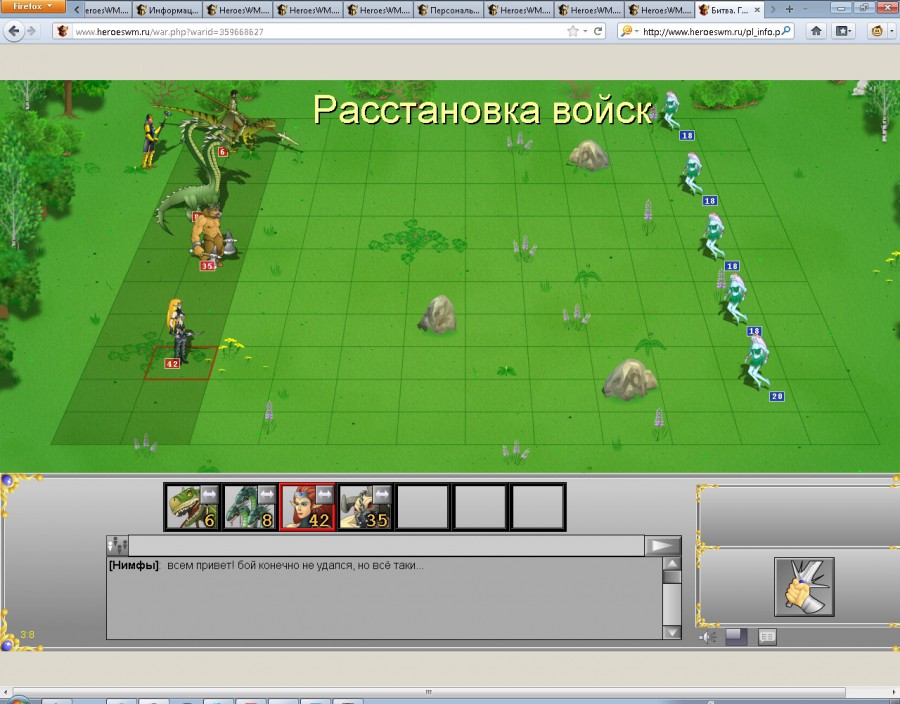Click the site favicon in address bar
Viewport: 900px width, 704px height.
click(63, 32)
